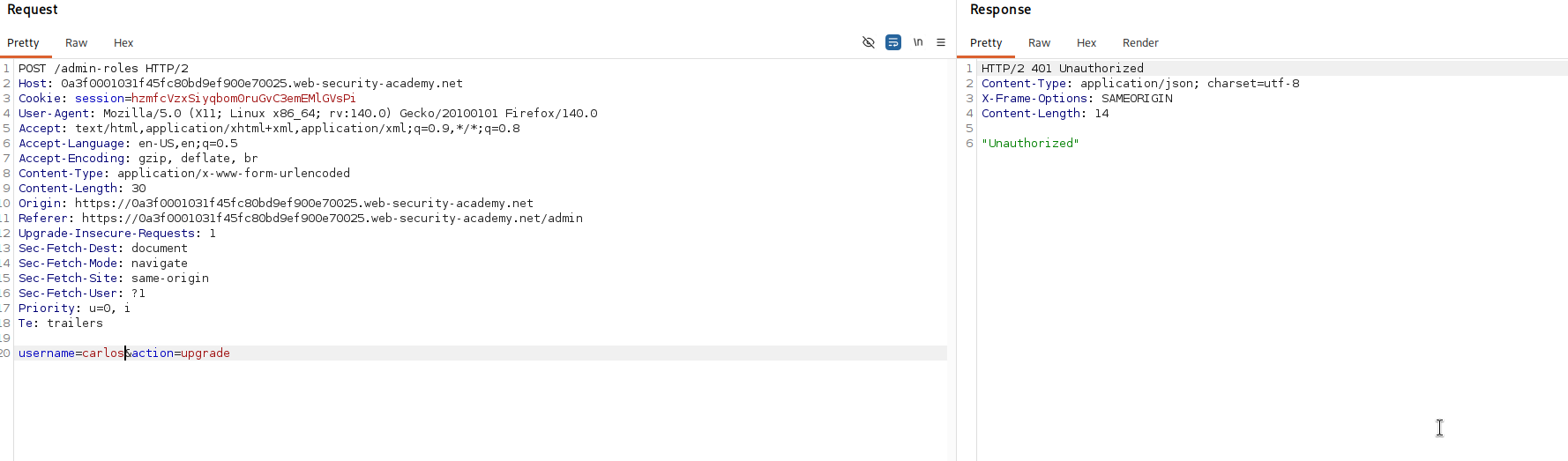Switch to the Request Pretty tab

(23, 42)
